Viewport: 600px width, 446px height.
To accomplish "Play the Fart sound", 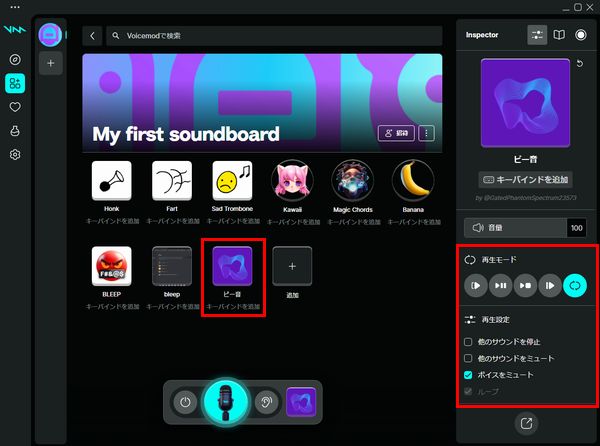I will pos(172,181).
